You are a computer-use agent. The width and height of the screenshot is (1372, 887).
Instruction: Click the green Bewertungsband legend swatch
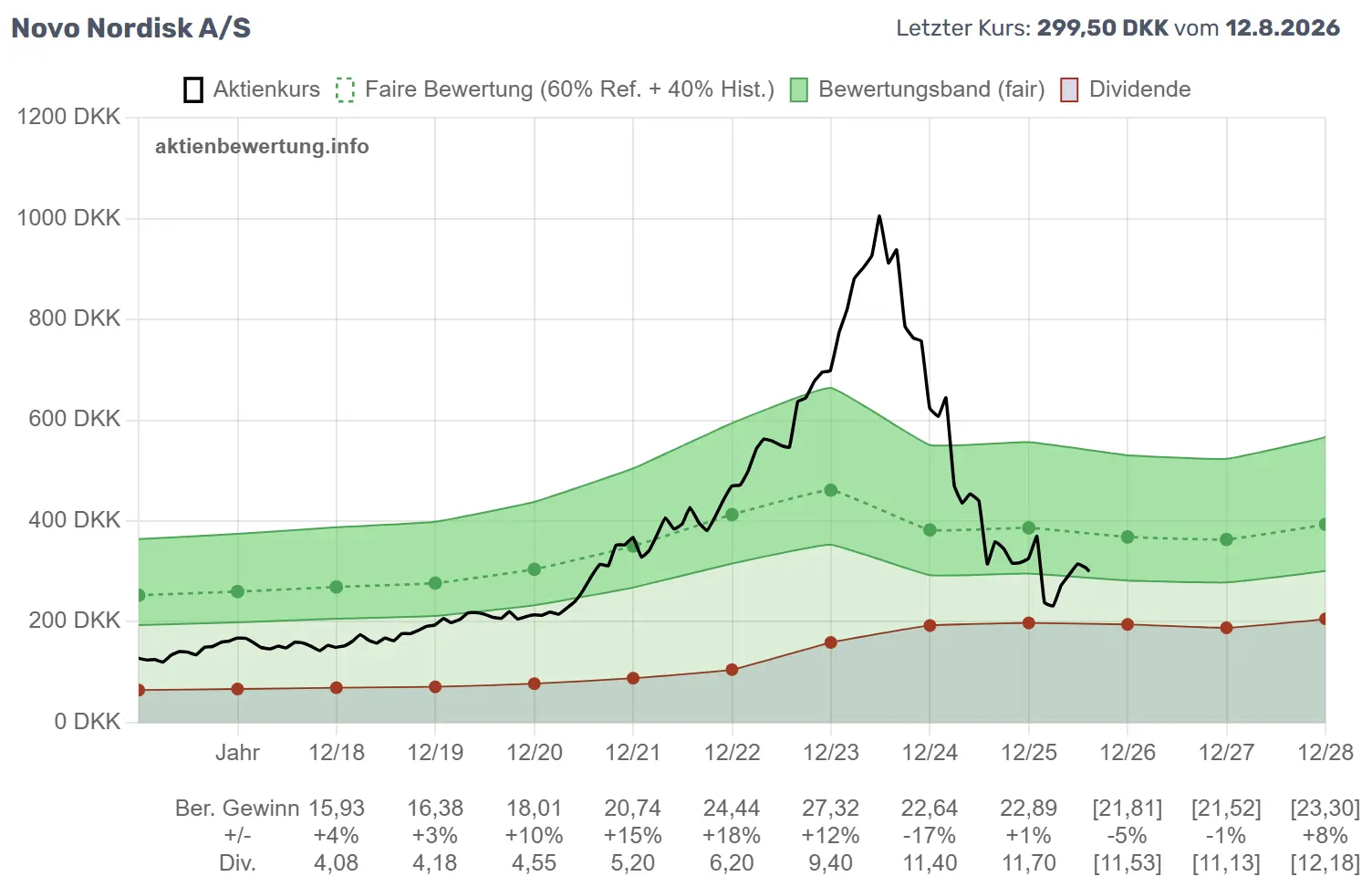pos(799,89)
